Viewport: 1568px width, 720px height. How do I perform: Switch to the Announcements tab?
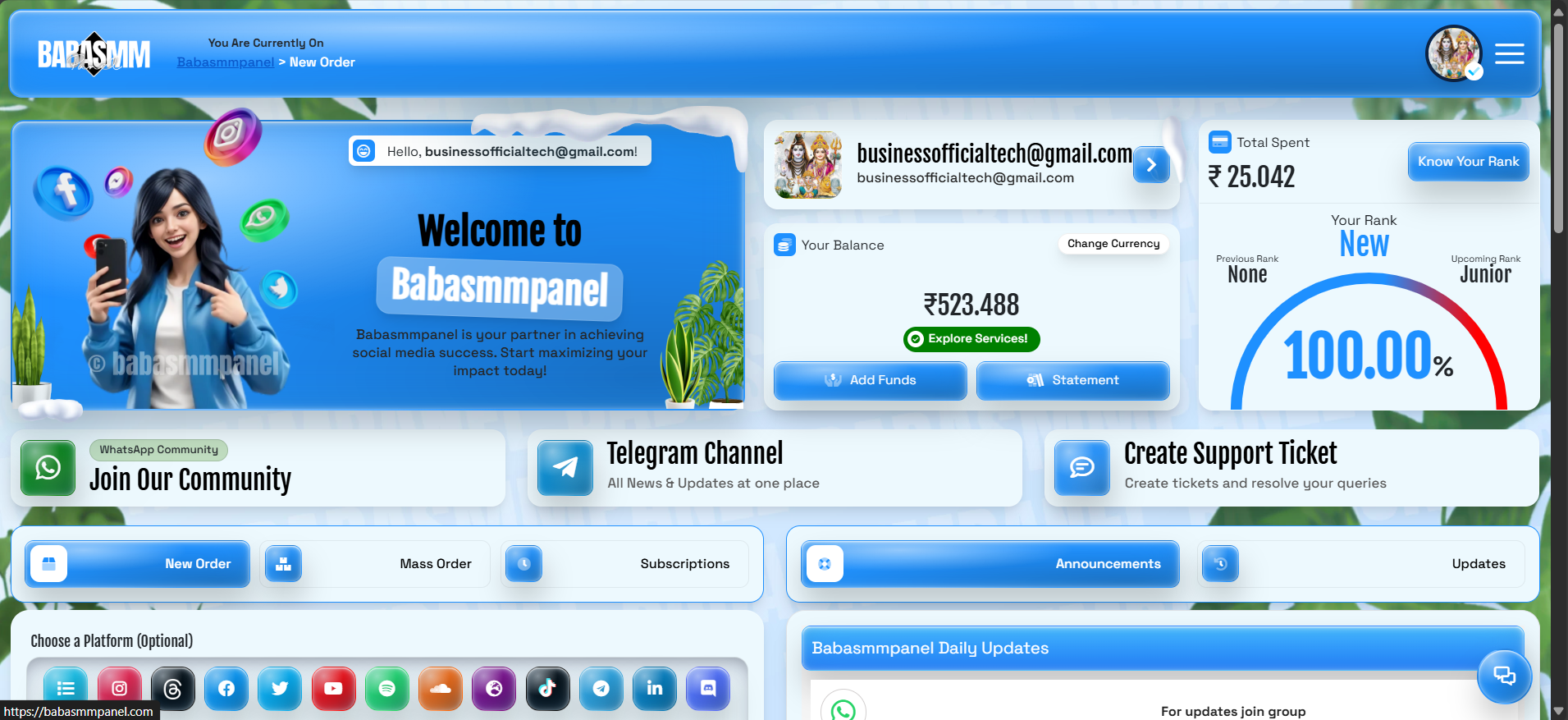pos(990,564)
